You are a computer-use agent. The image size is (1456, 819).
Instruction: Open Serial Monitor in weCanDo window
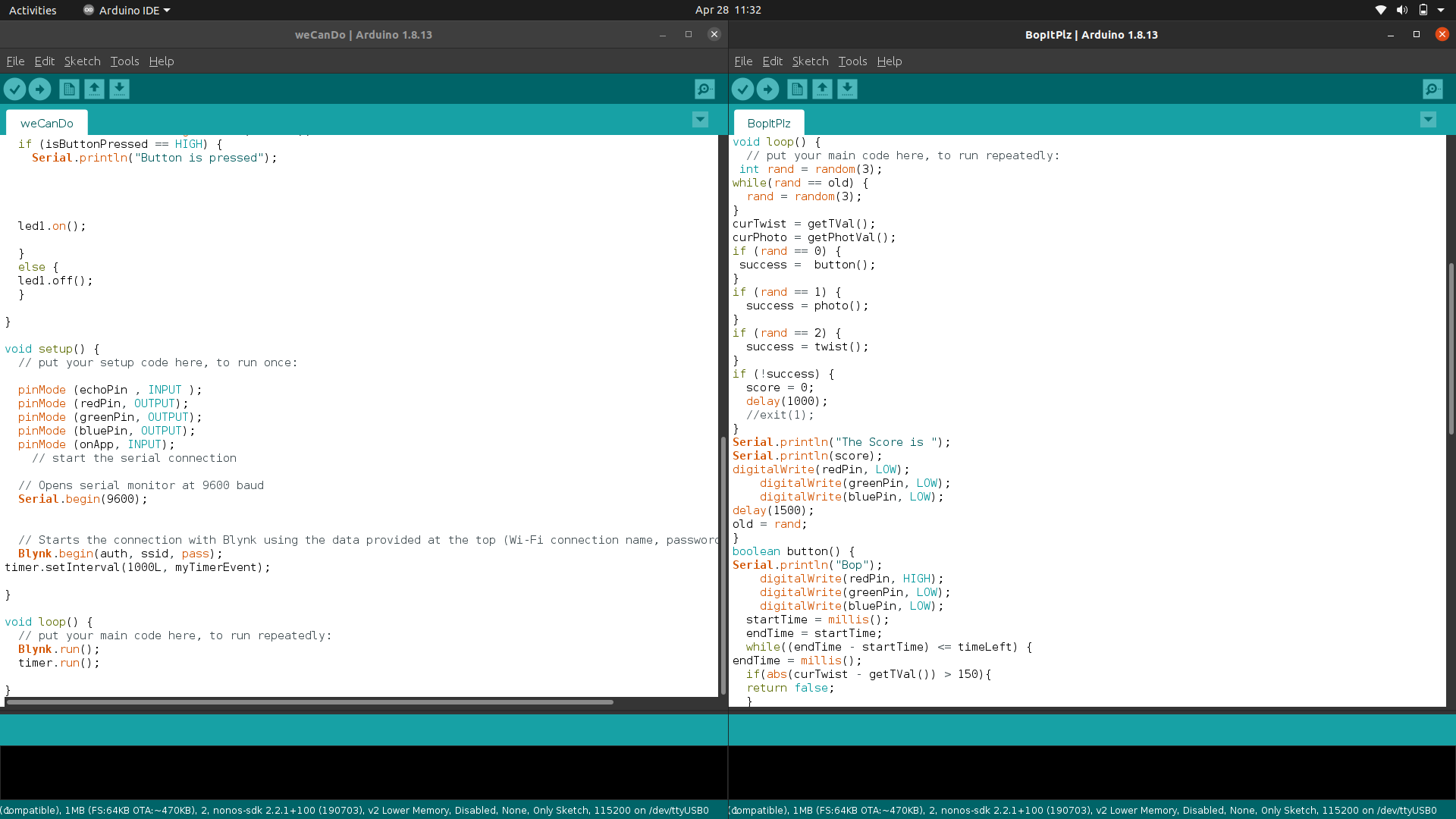(704, 89)
